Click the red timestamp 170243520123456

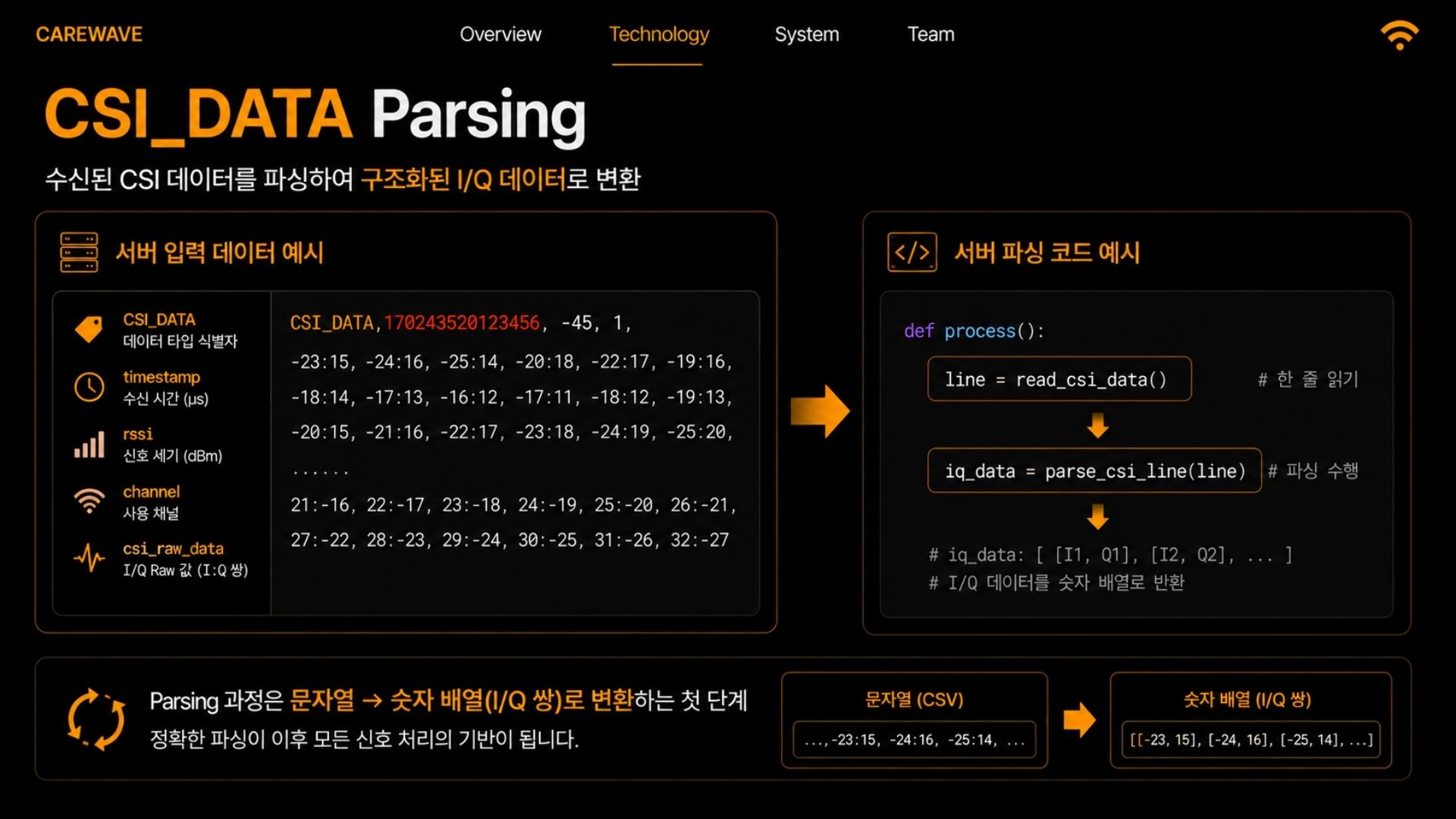pyautogui.click(x=461, y=323)
